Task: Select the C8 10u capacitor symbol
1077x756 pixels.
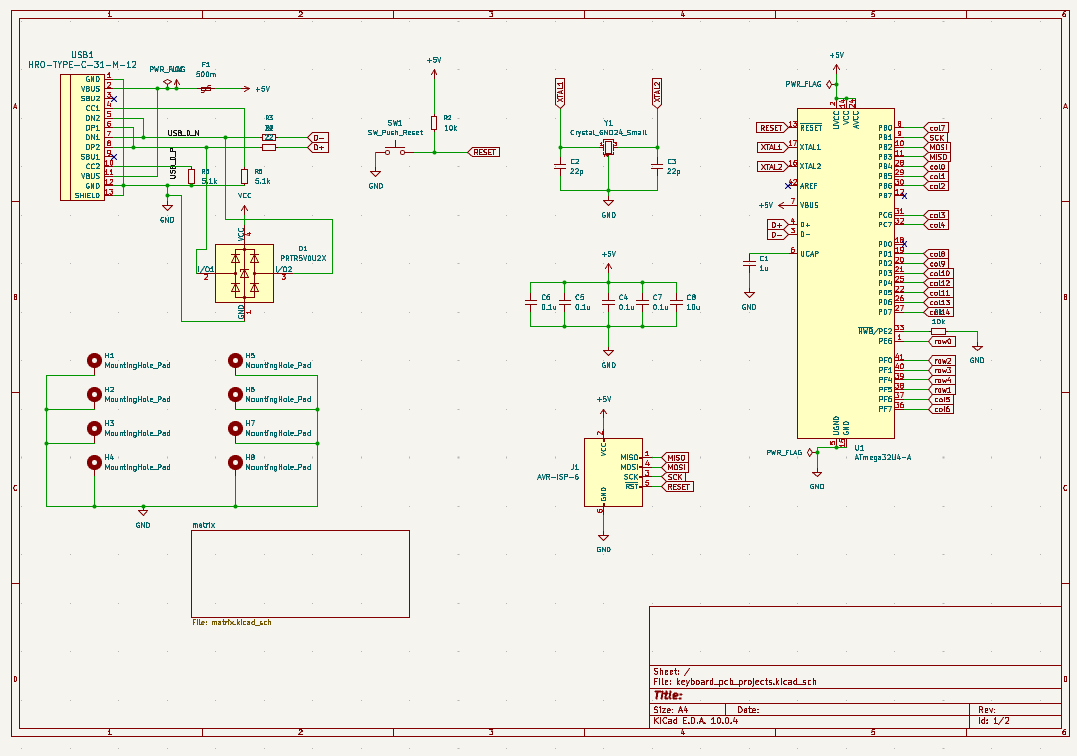Action: click(x=677, y=302)
